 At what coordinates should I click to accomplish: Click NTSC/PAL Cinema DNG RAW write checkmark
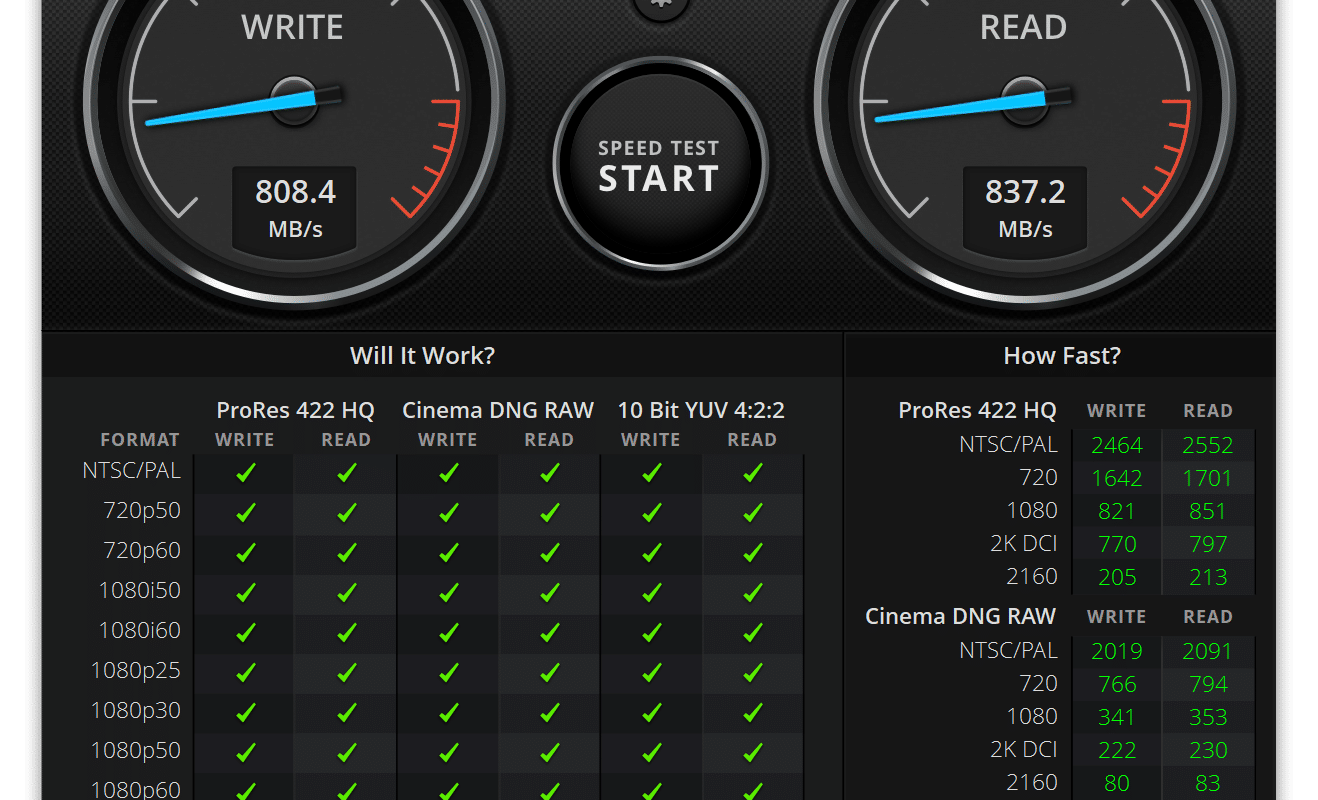[448, 473]
